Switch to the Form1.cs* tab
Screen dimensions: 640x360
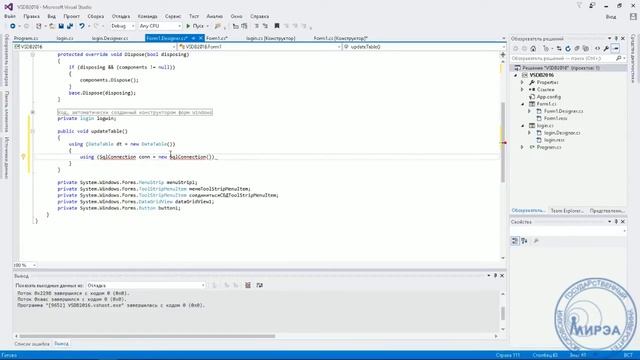pos(217,38)
